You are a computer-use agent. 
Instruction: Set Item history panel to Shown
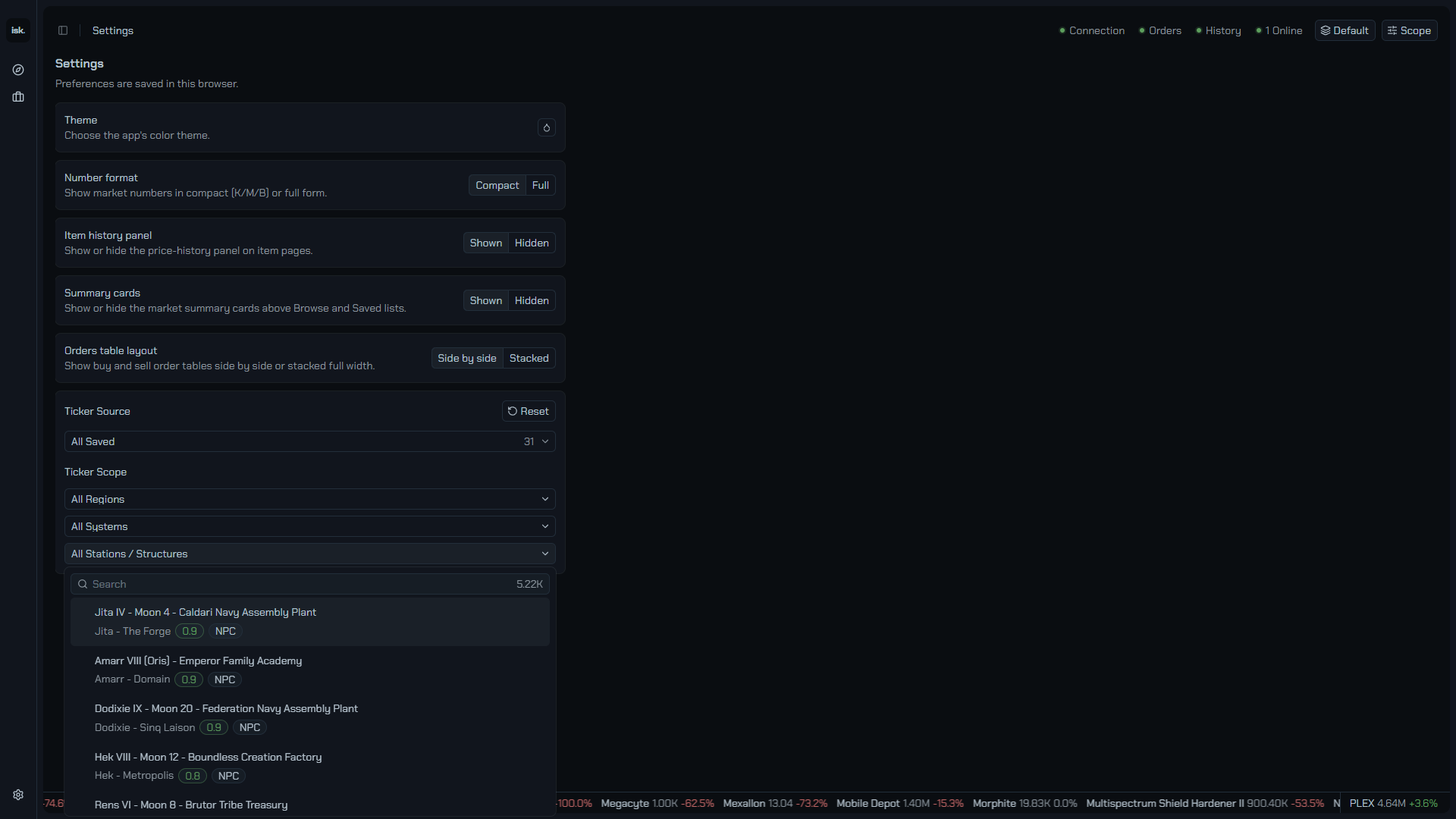[486, 243]
